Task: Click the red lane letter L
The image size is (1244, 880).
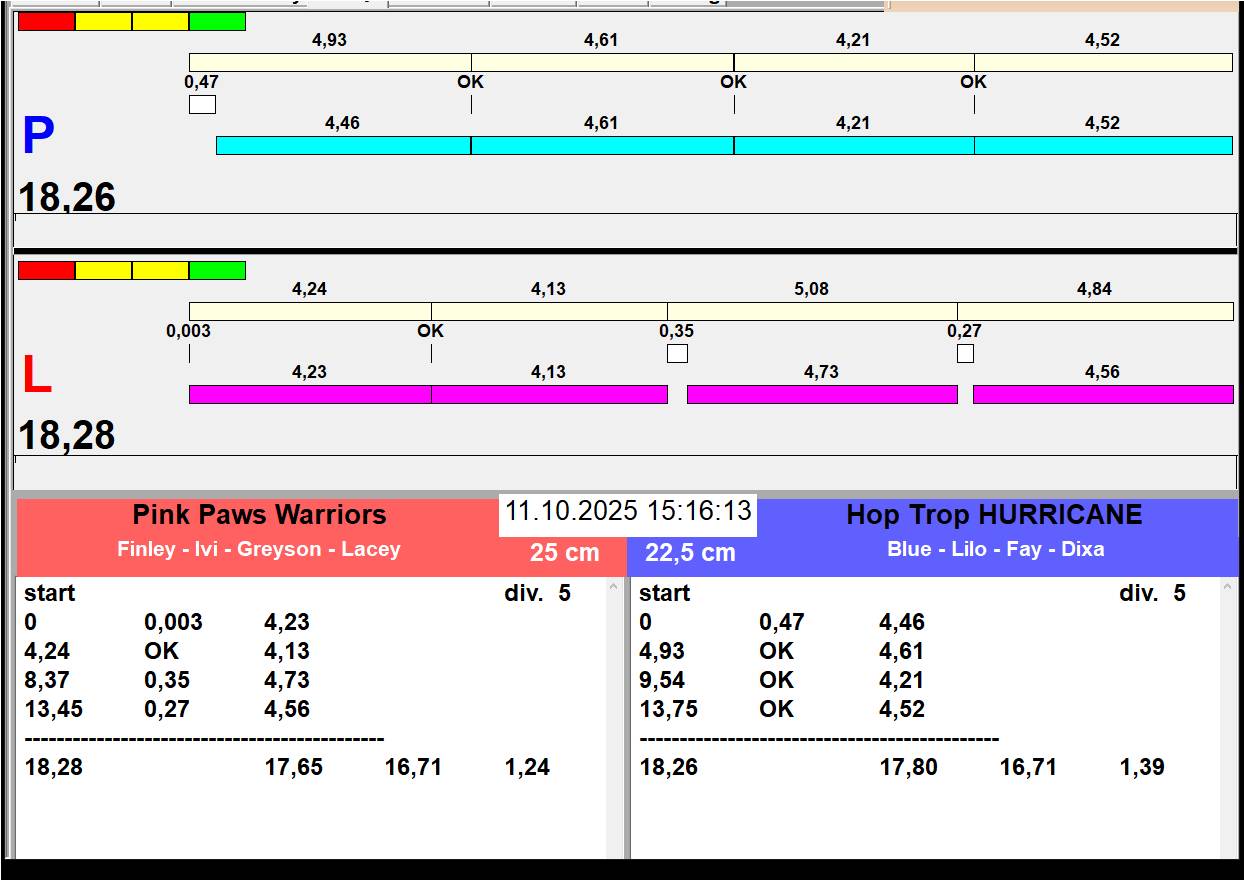Action: 36,375
